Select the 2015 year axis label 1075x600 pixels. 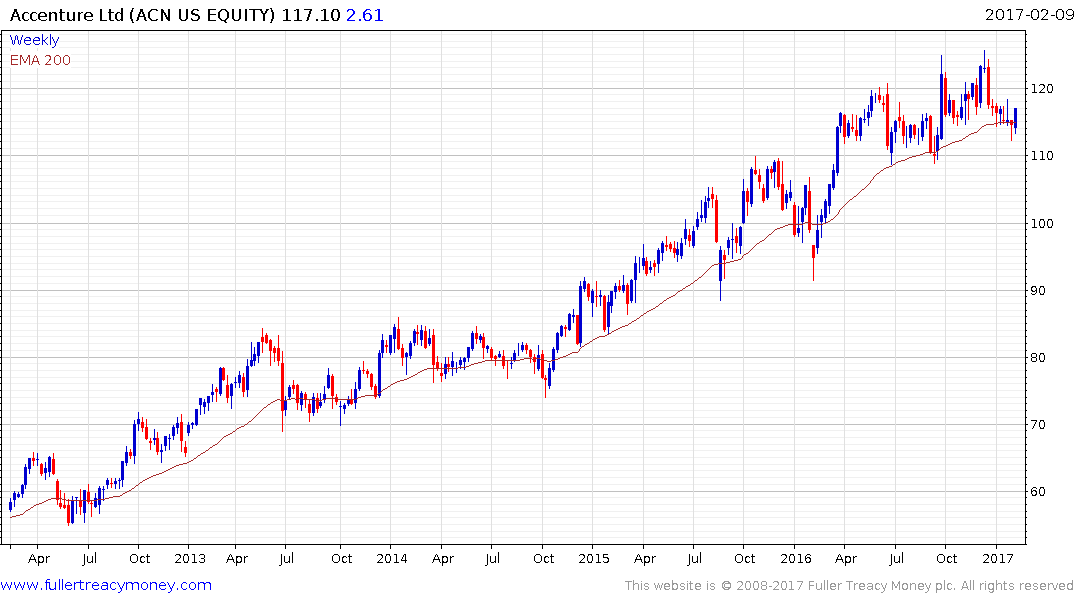tap(594, 558)
